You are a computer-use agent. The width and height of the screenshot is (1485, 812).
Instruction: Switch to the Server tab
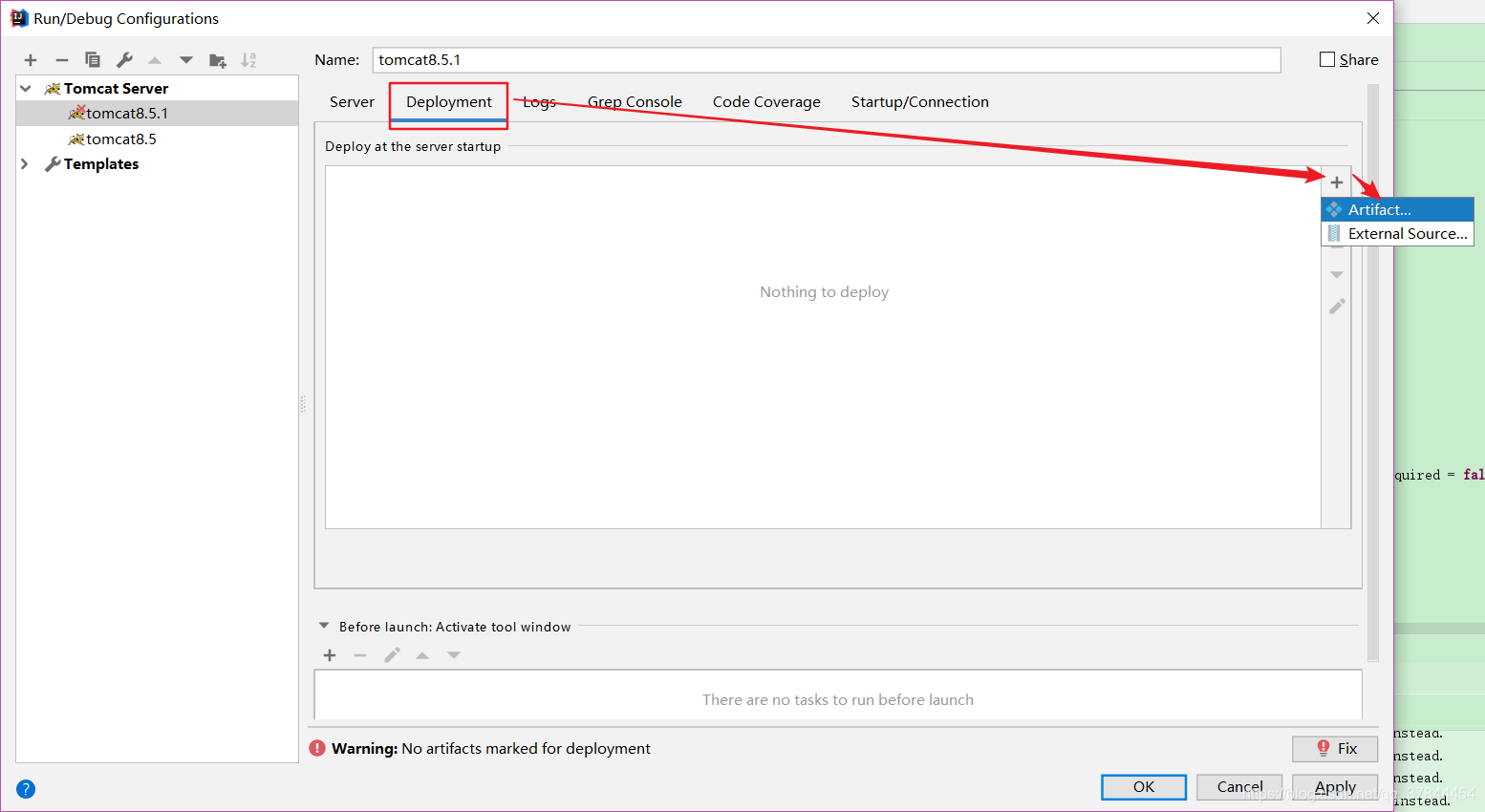pyautogui.click(x=352, y=102)
